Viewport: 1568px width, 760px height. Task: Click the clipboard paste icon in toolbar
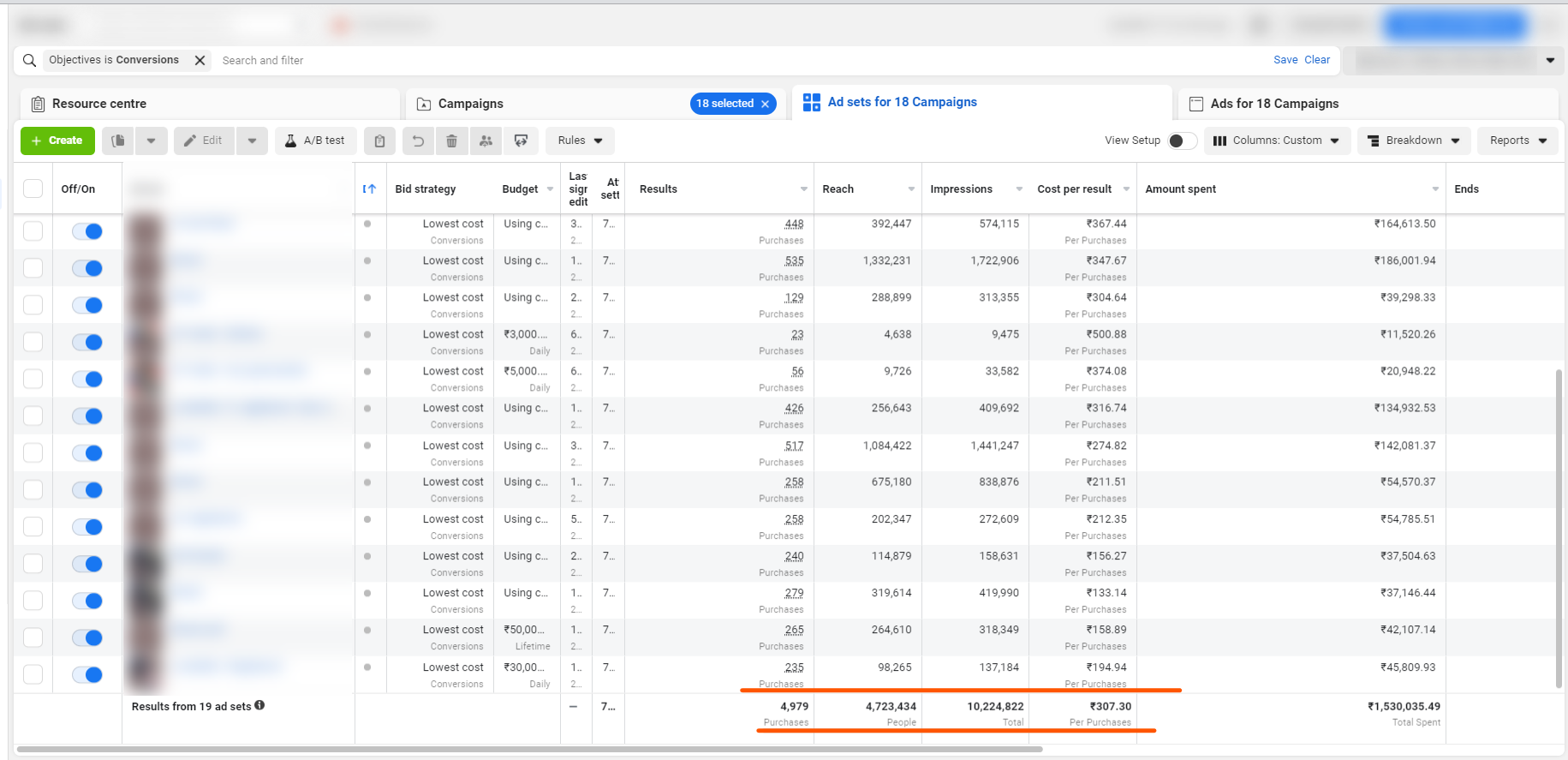click(379, 141)
